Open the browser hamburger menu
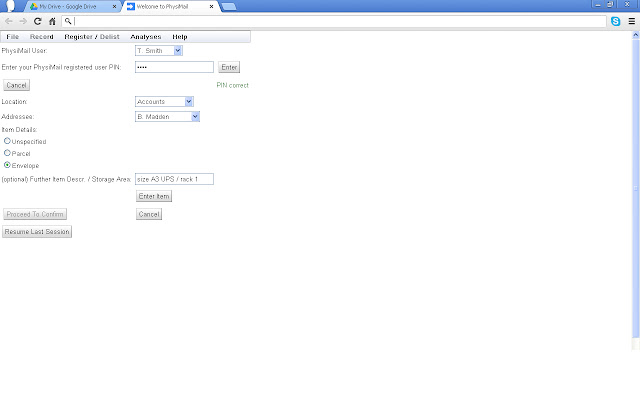Screen dimensions: 640x400 631,21
